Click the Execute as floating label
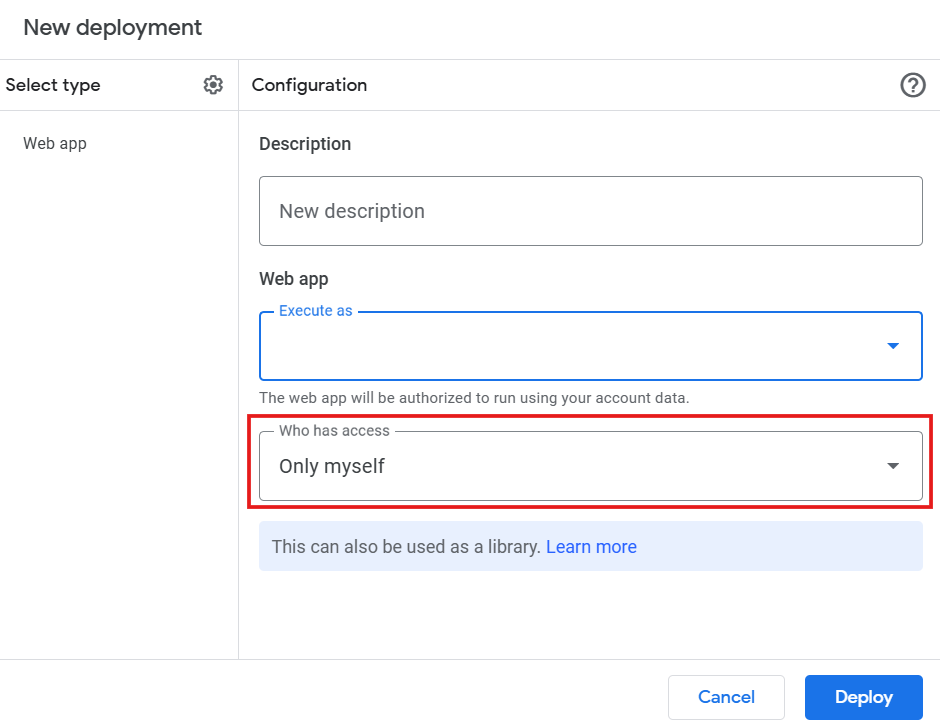 click(x=315, y=311)
